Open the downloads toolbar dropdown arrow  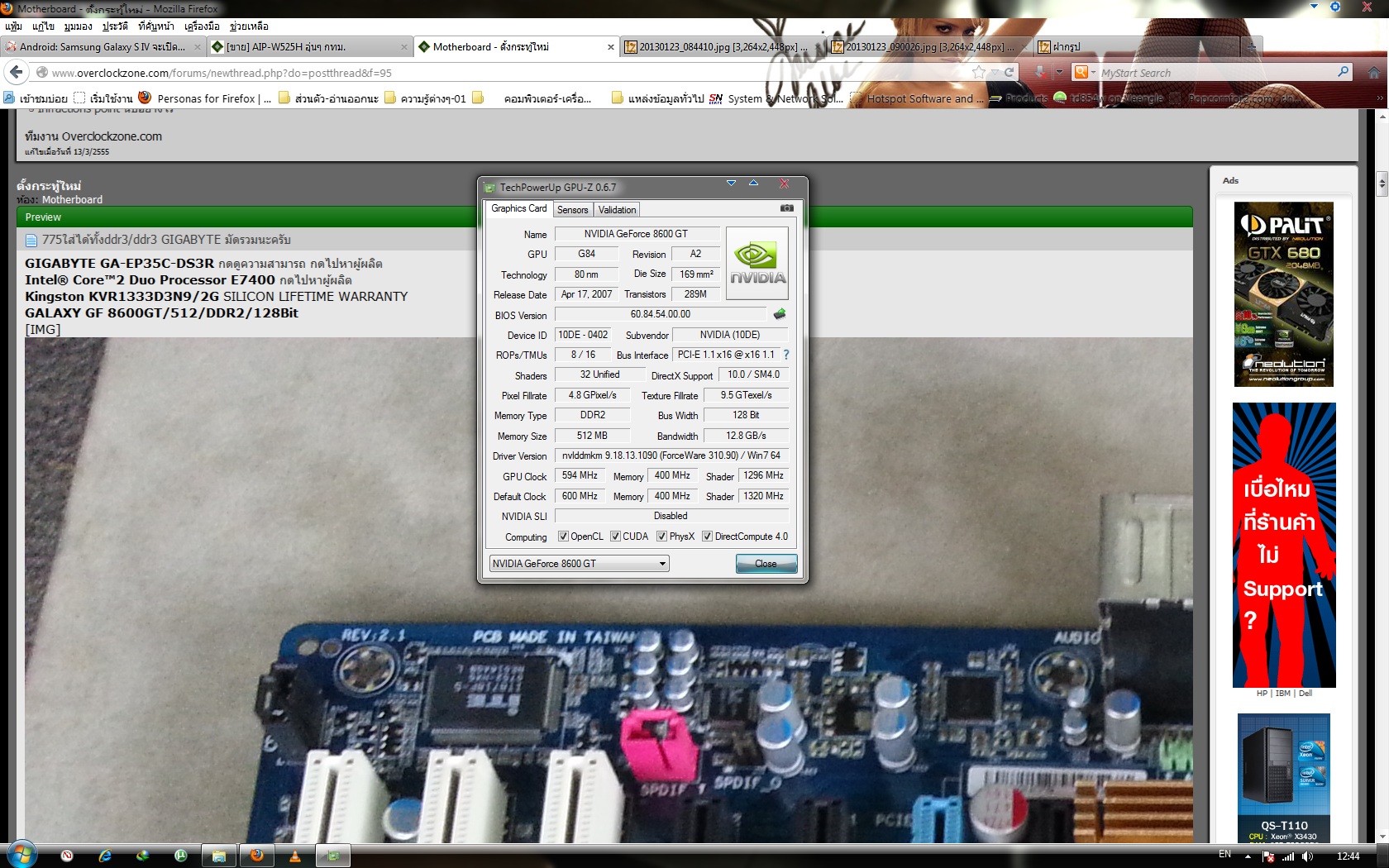click(x=1059, y=73)
